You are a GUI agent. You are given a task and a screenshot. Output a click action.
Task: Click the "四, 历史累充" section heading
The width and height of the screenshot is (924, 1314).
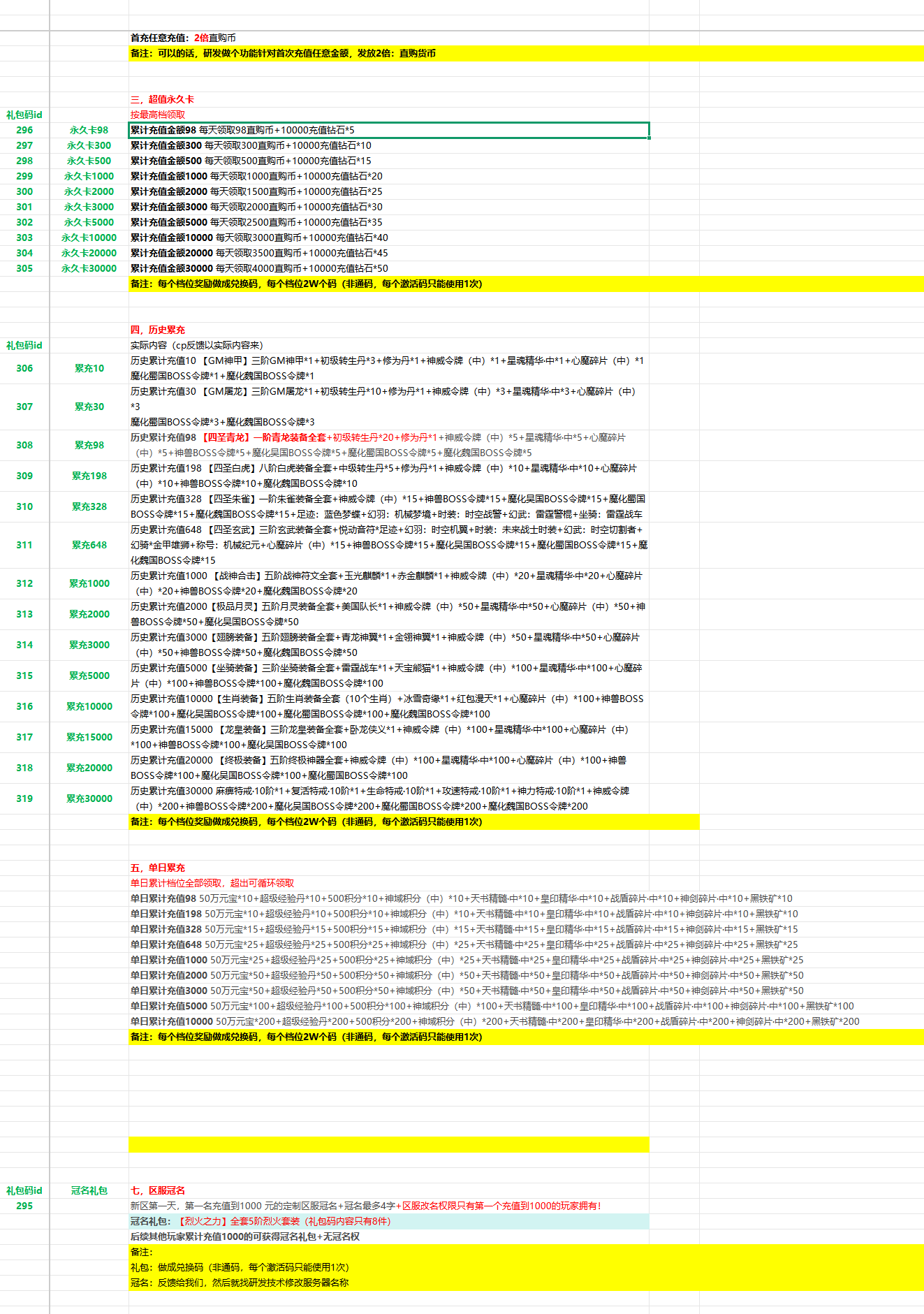tap(158, 330)
